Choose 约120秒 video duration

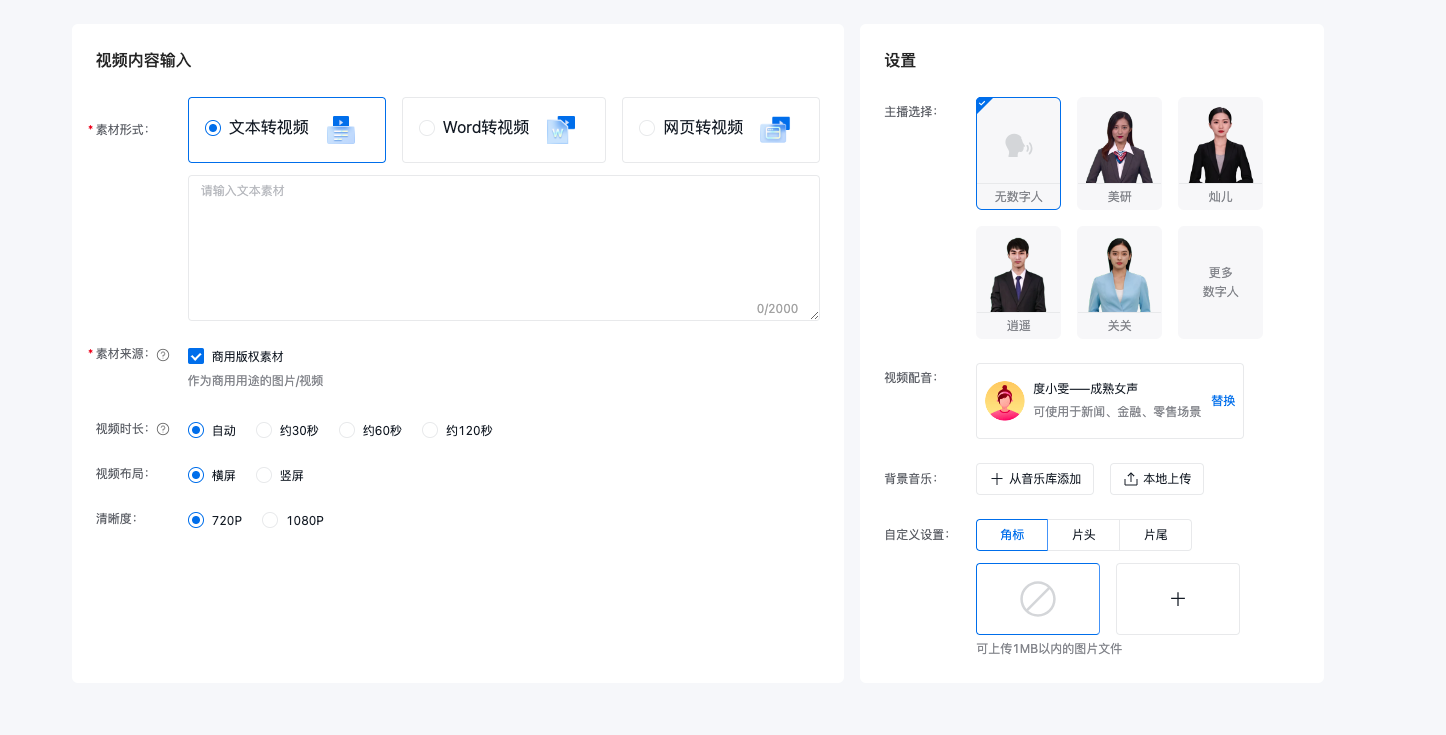(430, 430)
